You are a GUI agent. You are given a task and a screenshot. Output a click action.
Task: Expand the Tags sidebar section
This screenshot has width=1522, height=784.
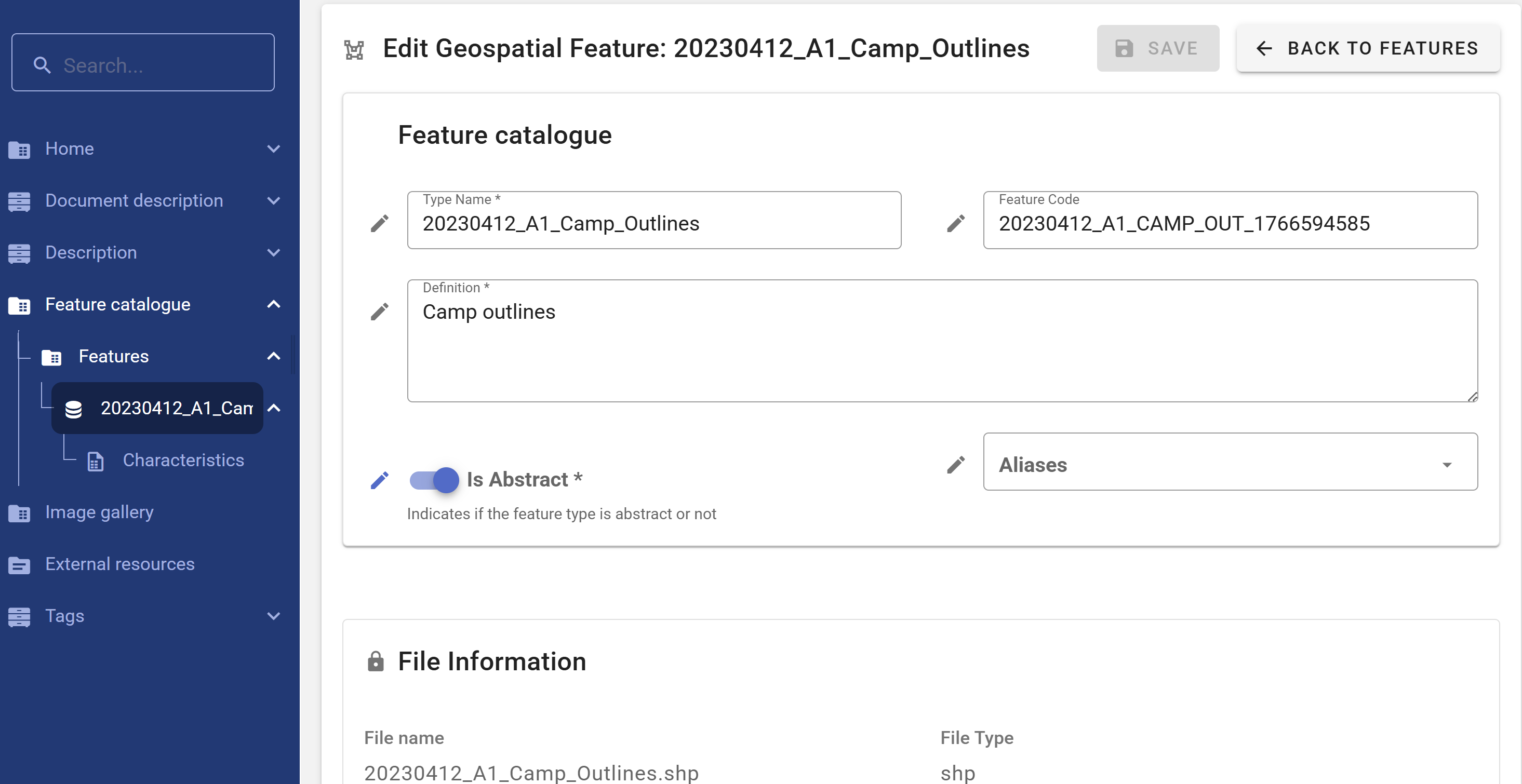coord(273,616)
